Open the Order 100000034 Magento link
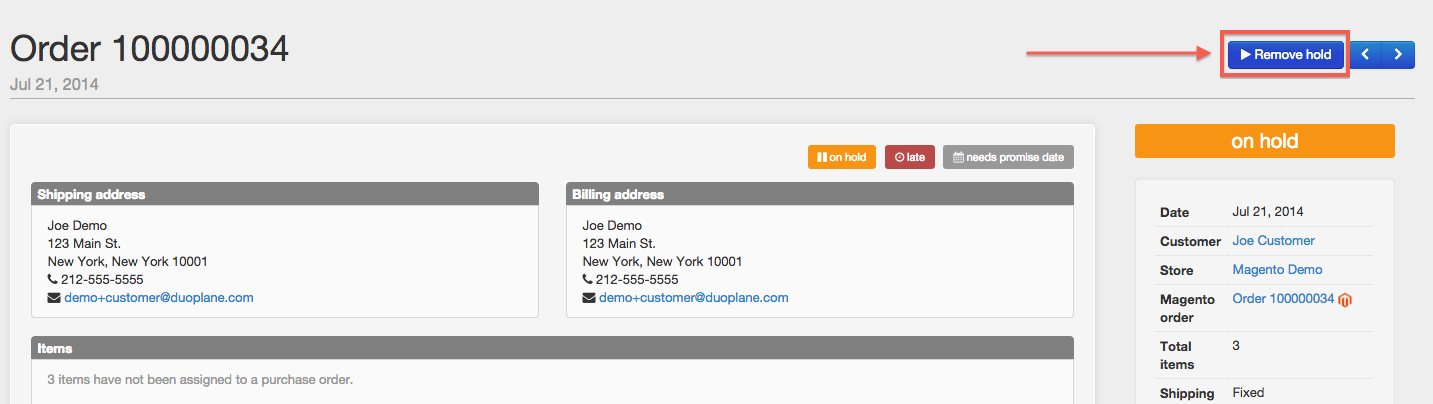1433x404 pixels. pyautogui.click(x=1283, y=299)
